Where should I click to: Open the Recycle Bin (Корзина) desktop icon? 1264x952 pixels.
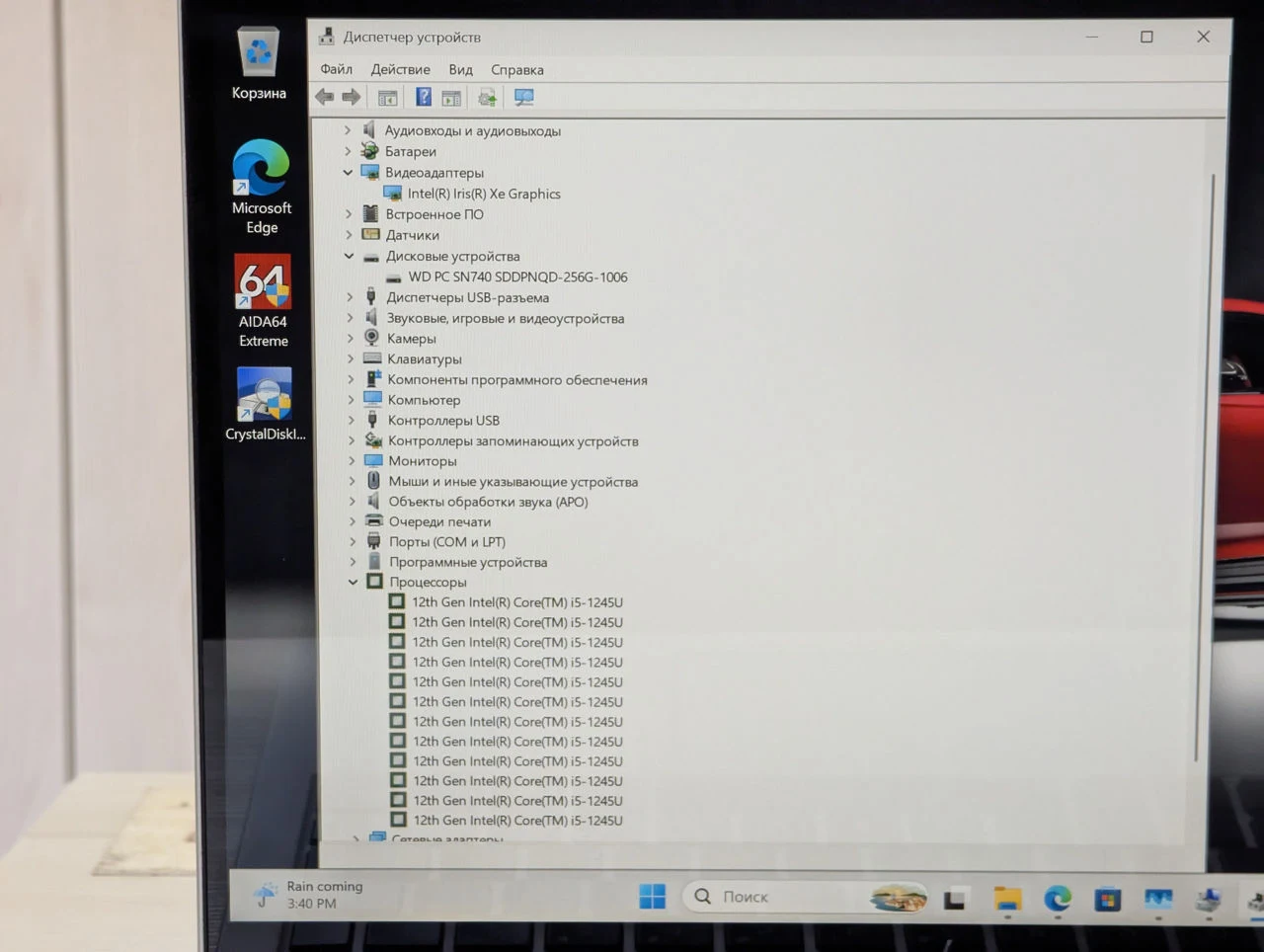click(x=259, y=64)
